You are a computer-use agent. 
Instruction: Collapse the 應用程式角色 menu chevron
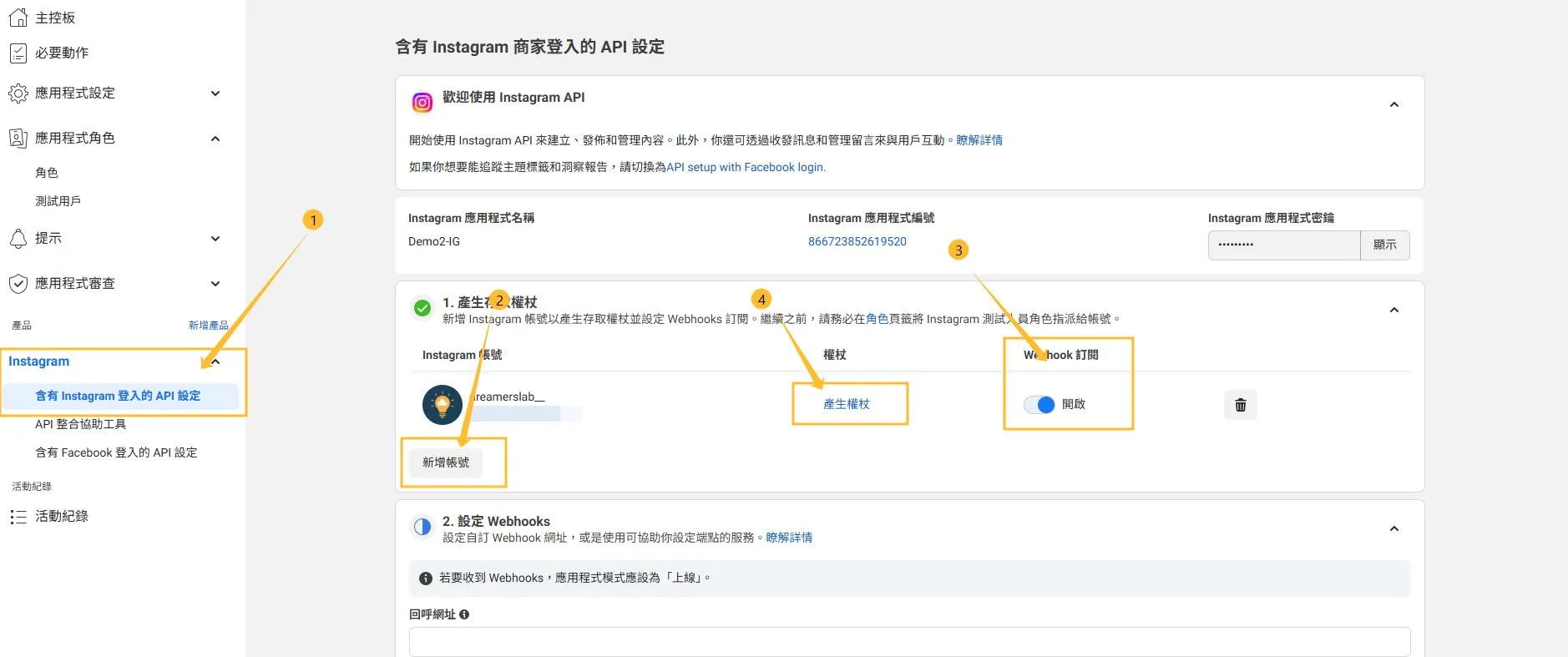(215, 139)
